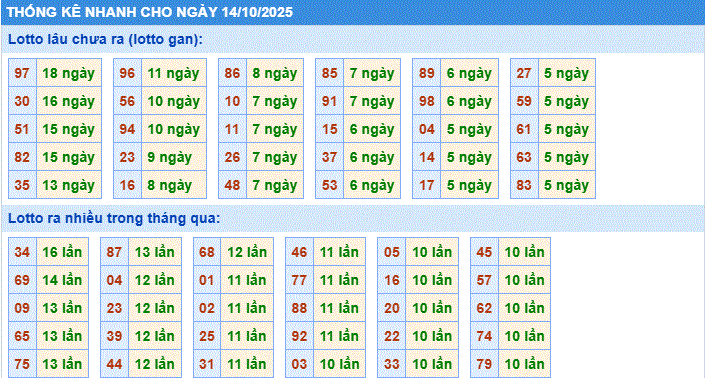Screen dimensions: 705x378
Task: Click '11 lần' beside number 01
Action: click(x=247, y=280)
